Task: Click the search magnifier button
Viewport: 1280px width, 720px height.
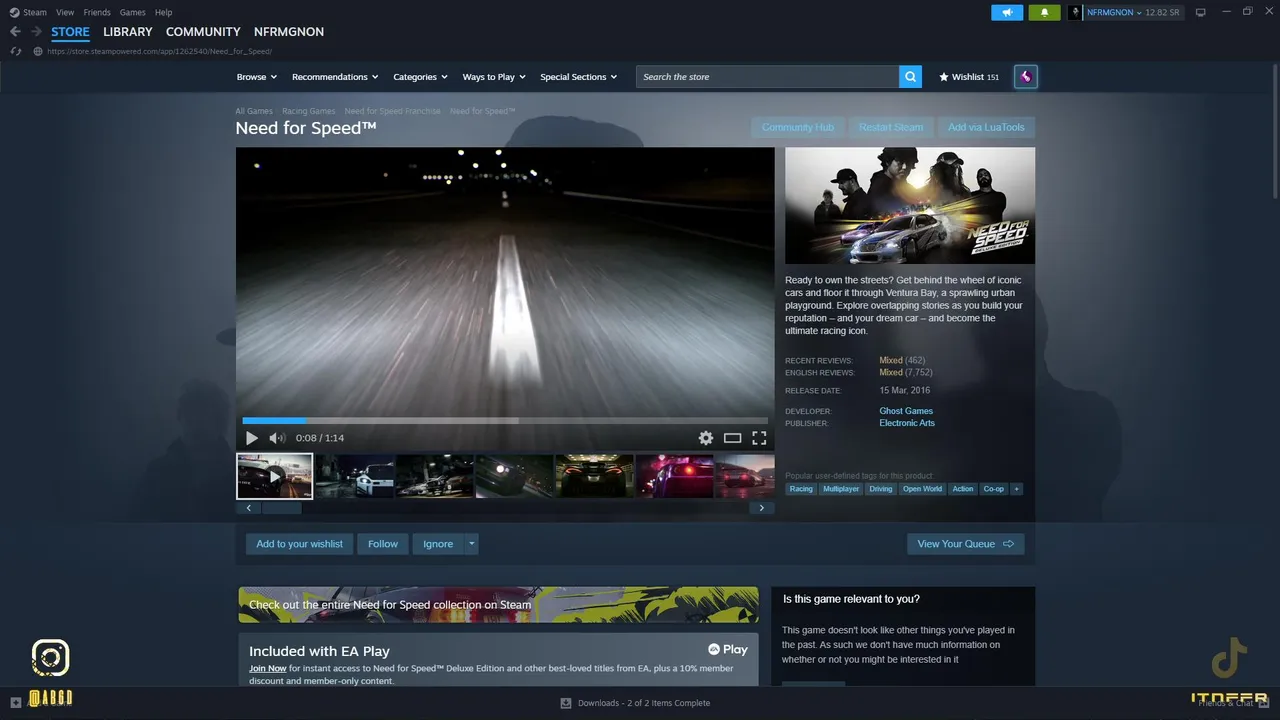Action: tap(910, 77)
